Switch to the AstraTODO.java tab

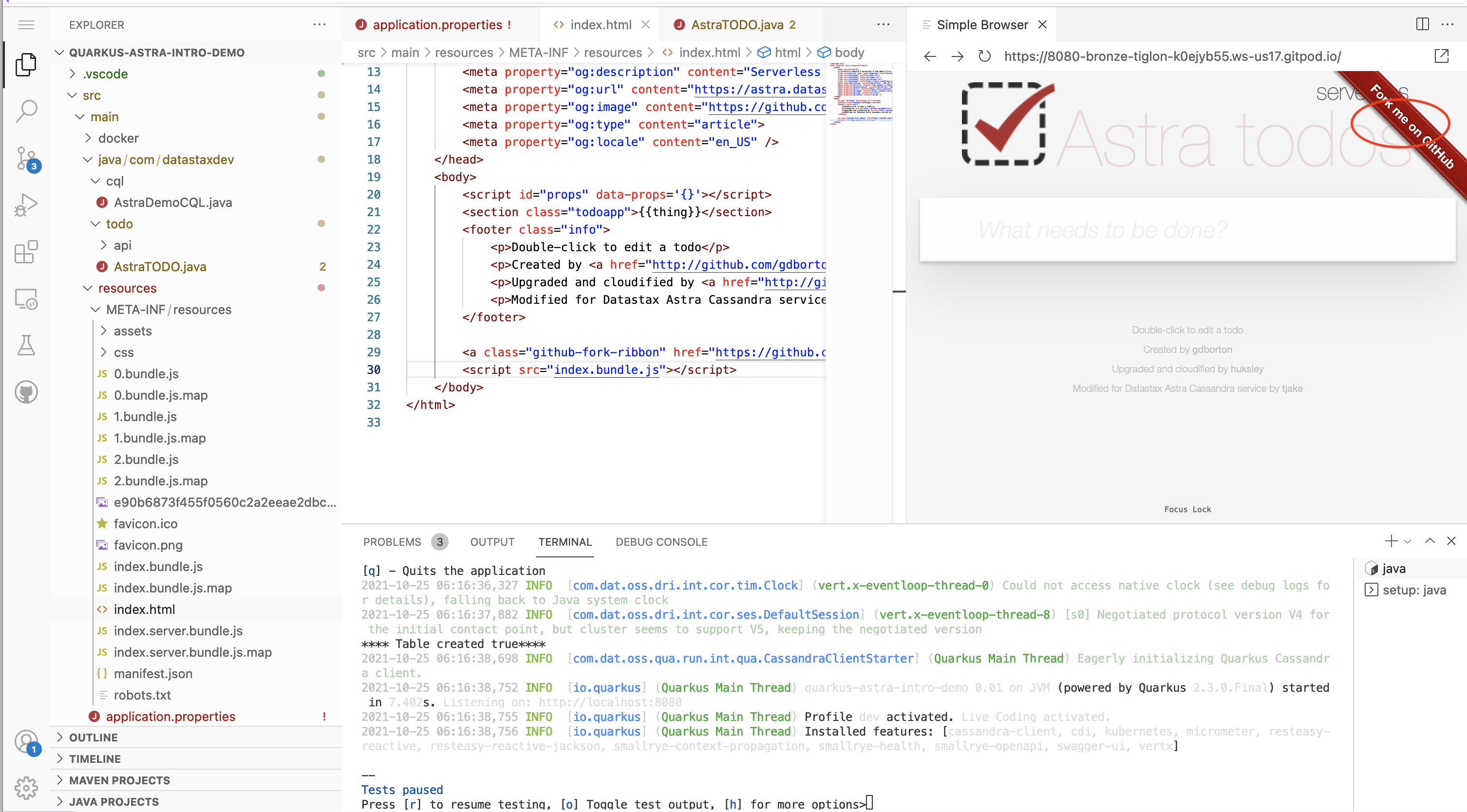[736, 24]
